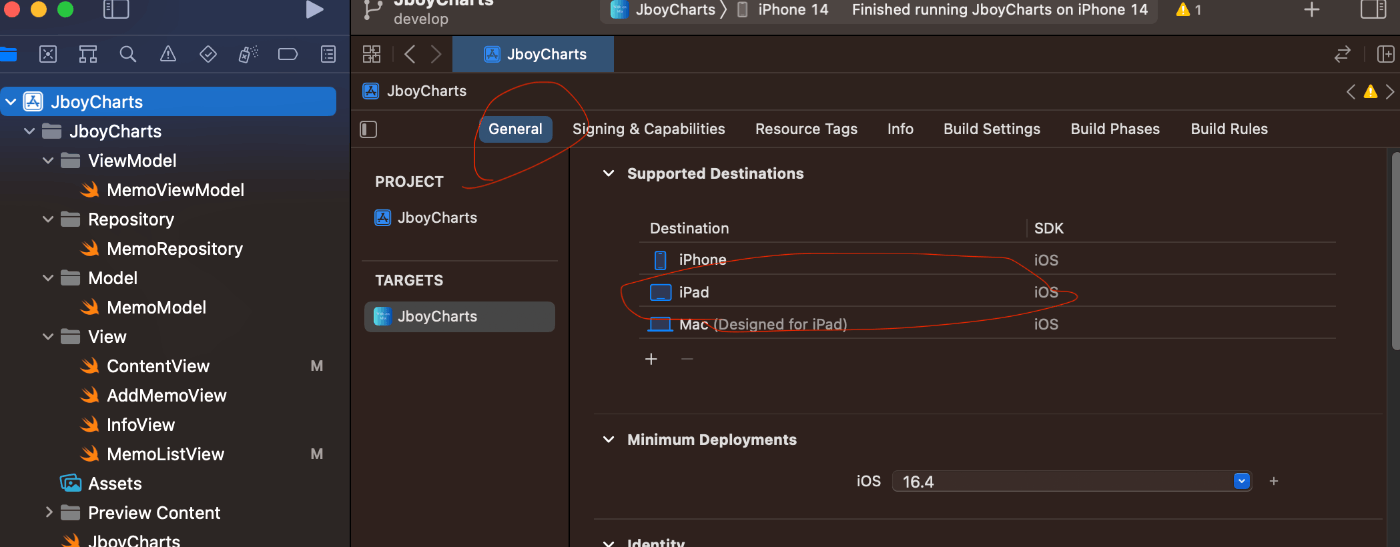Go forward with the right chevron
Viewport: 1400px width, 547px height.
(x=436, y=54)
